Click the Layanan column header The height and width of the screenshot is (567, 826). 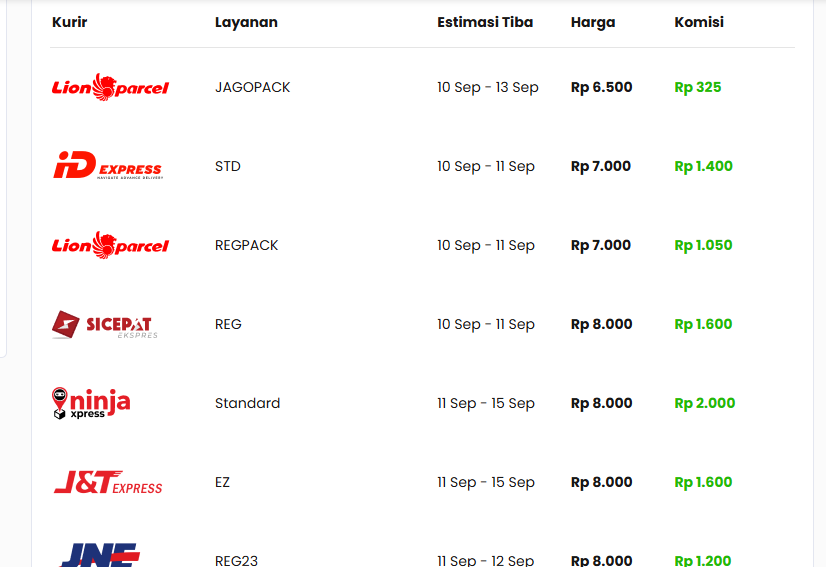tap(246, 22)
